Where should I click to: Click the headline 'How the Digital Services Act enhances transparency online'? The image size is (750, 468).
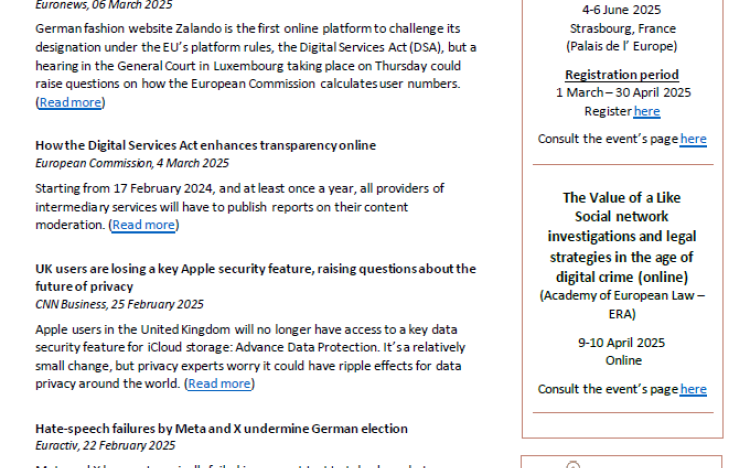pyautogui.click(x=205, y=145)
